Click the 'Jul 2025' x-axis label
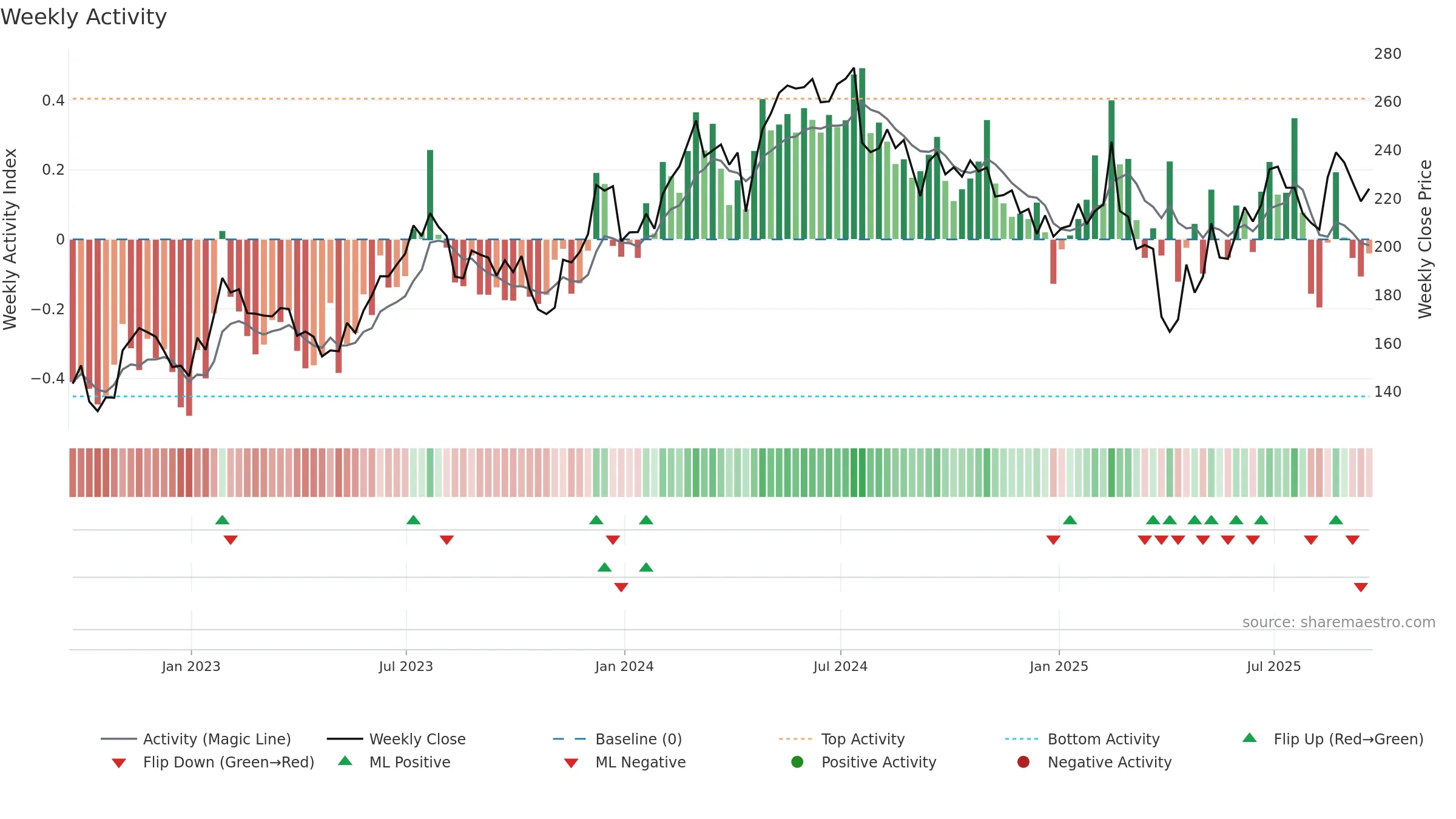The image size is (1456, 819). coord(1274,666)
